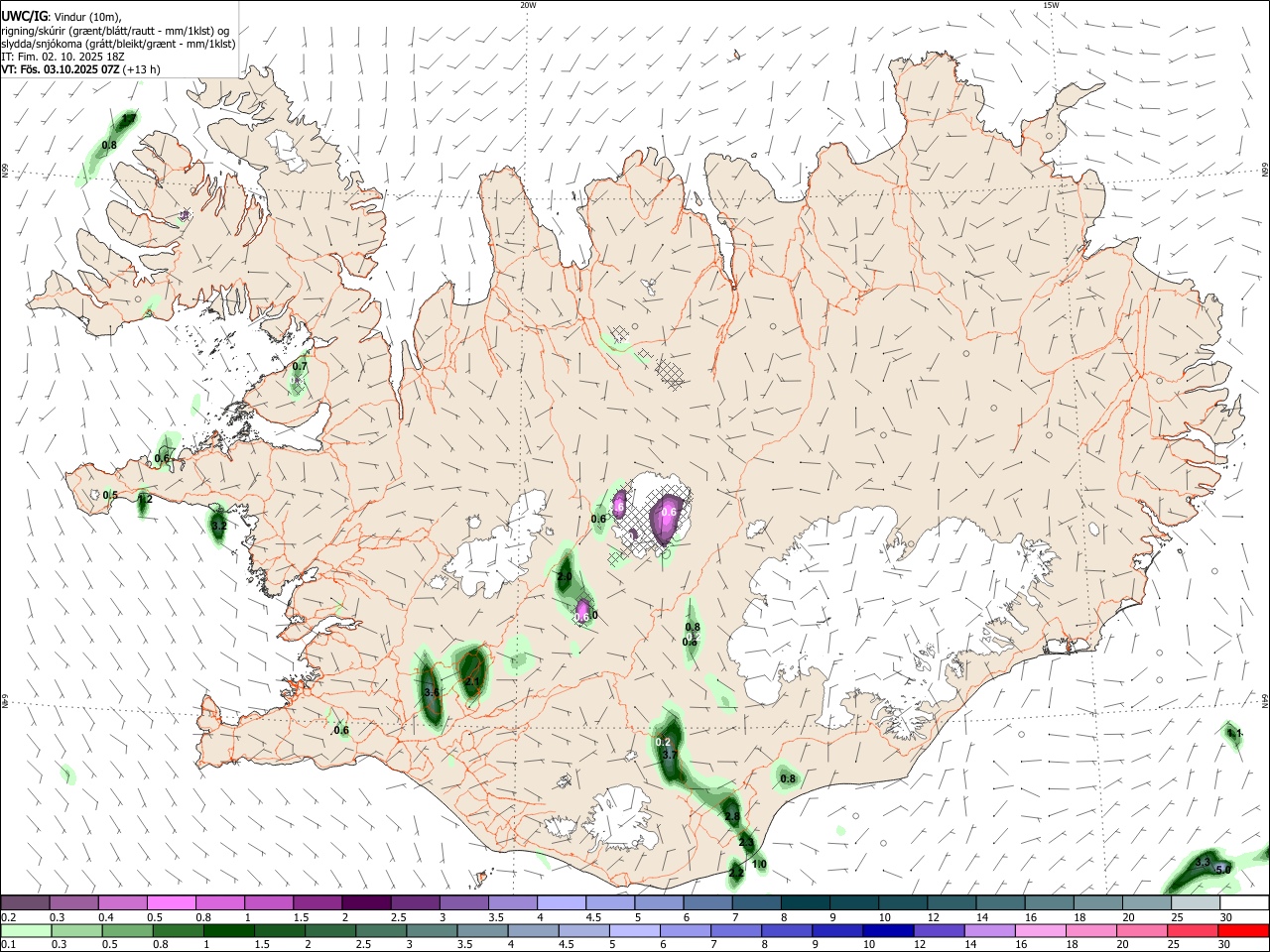Click the 1.7 precipitation value on the map
1270x952 pixels.
pyautogui.click(x=128, y=119)
